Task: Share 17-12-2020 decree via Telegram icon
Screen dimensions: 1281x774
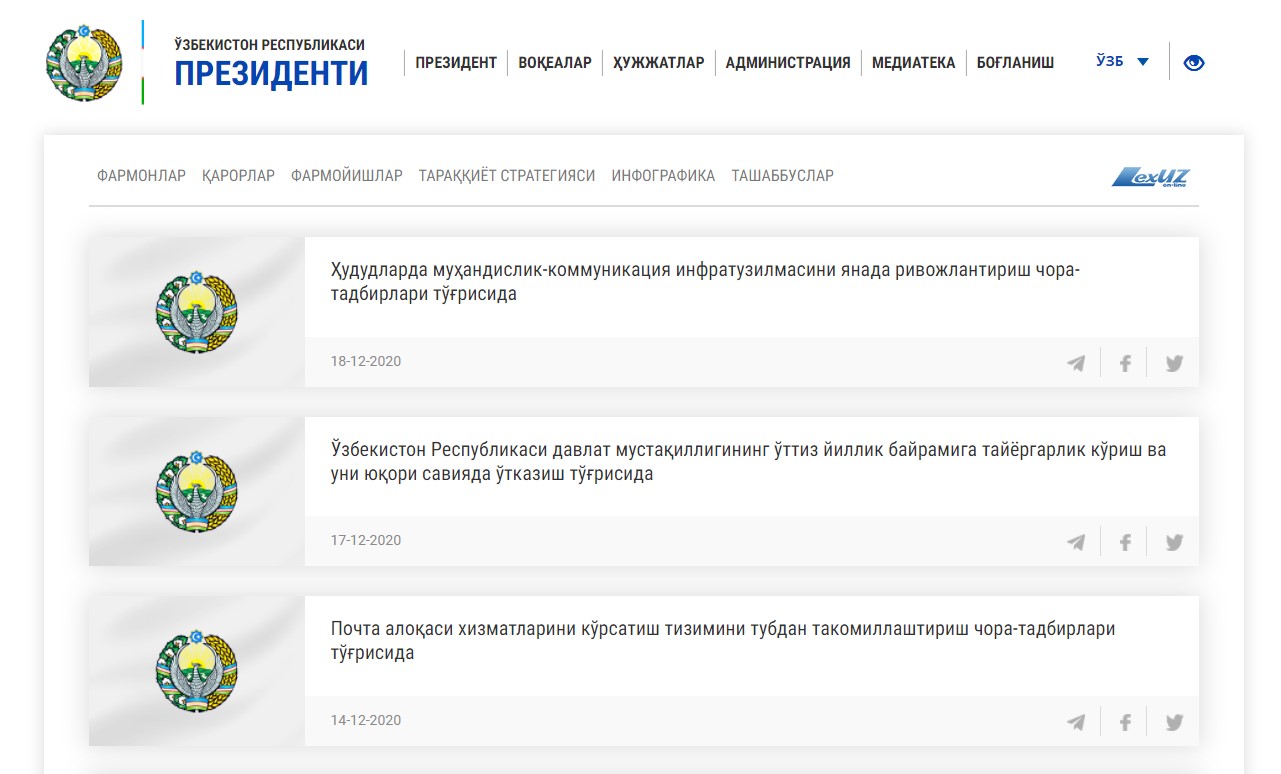Action: pos(1076,542)
